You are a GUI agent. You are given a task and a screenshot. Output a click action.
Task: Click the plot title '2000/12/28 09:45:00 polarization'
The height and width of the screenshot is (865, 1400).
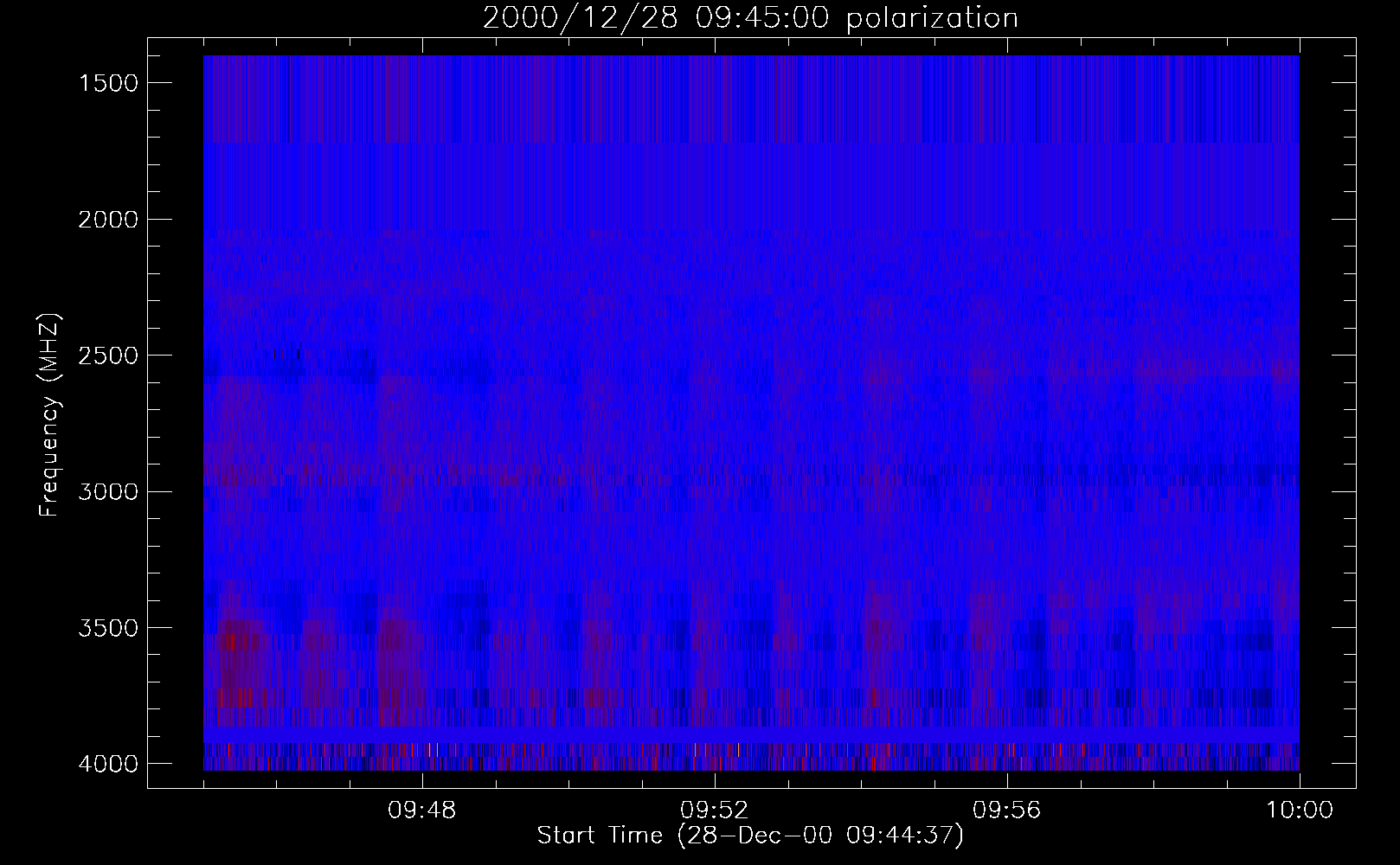[749, 18]
